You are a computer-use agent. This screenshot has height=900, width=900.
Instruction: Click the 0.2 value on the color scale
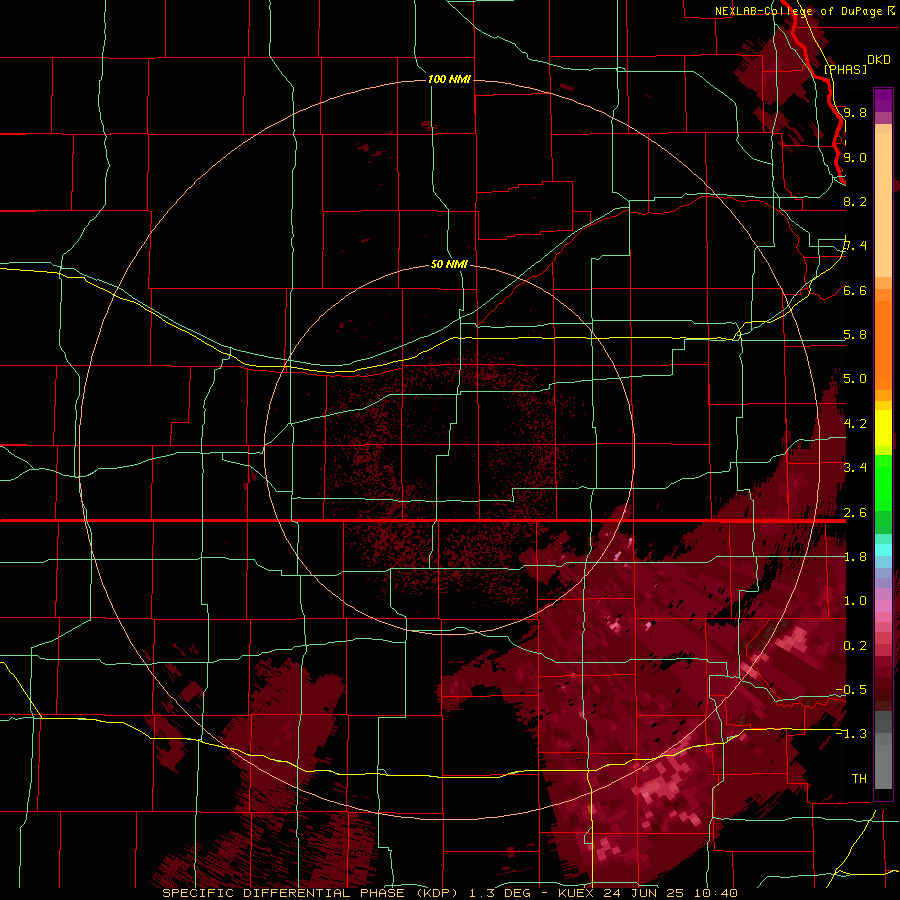tap(855, 646)
